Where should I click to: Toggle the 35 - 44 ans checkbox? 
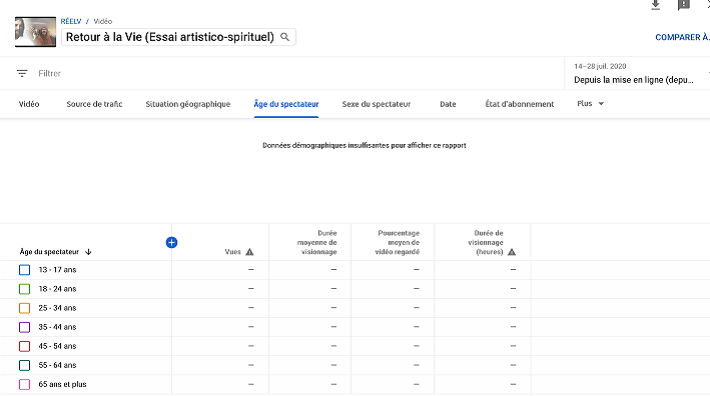24,327
